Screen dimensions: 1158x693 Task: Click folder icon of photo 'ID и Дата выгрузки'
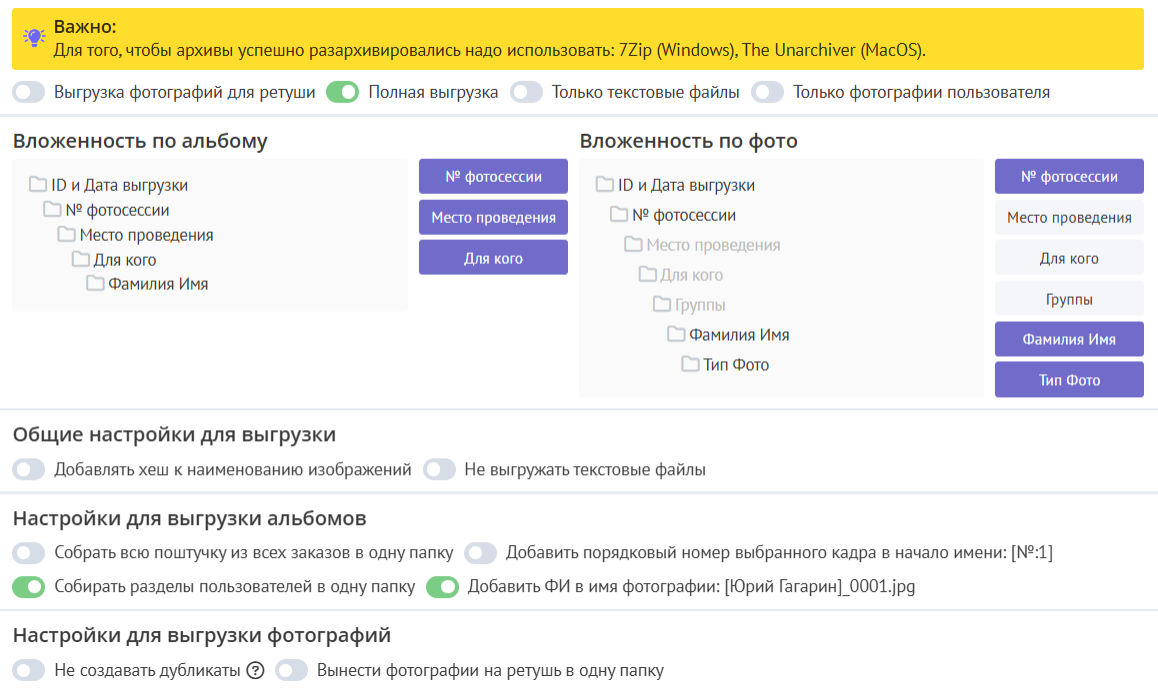point(604,185)
